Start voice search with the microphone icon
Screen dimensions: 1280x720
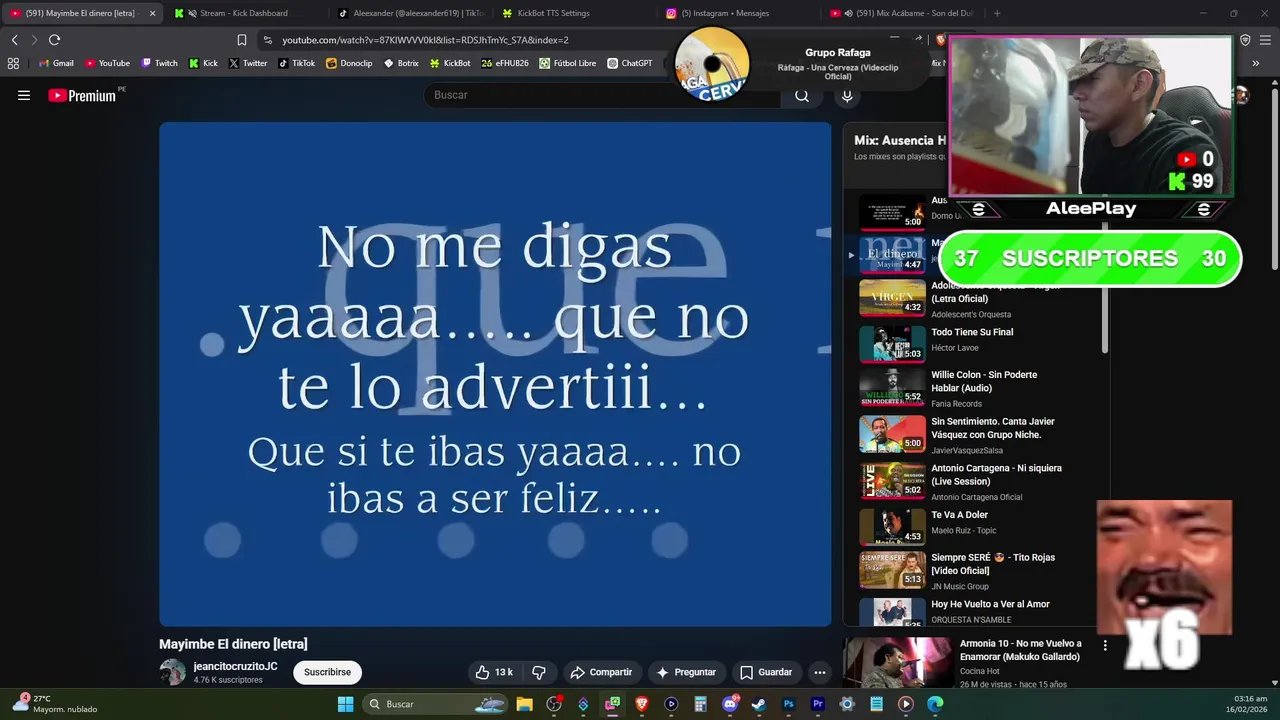pos(847,95)
